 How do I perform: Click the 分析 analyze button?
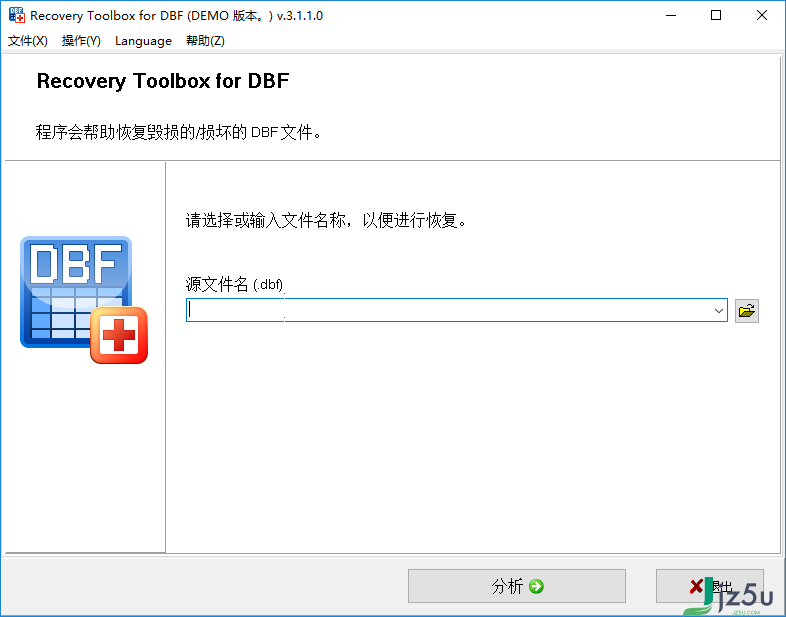click(x=517, y=586)
